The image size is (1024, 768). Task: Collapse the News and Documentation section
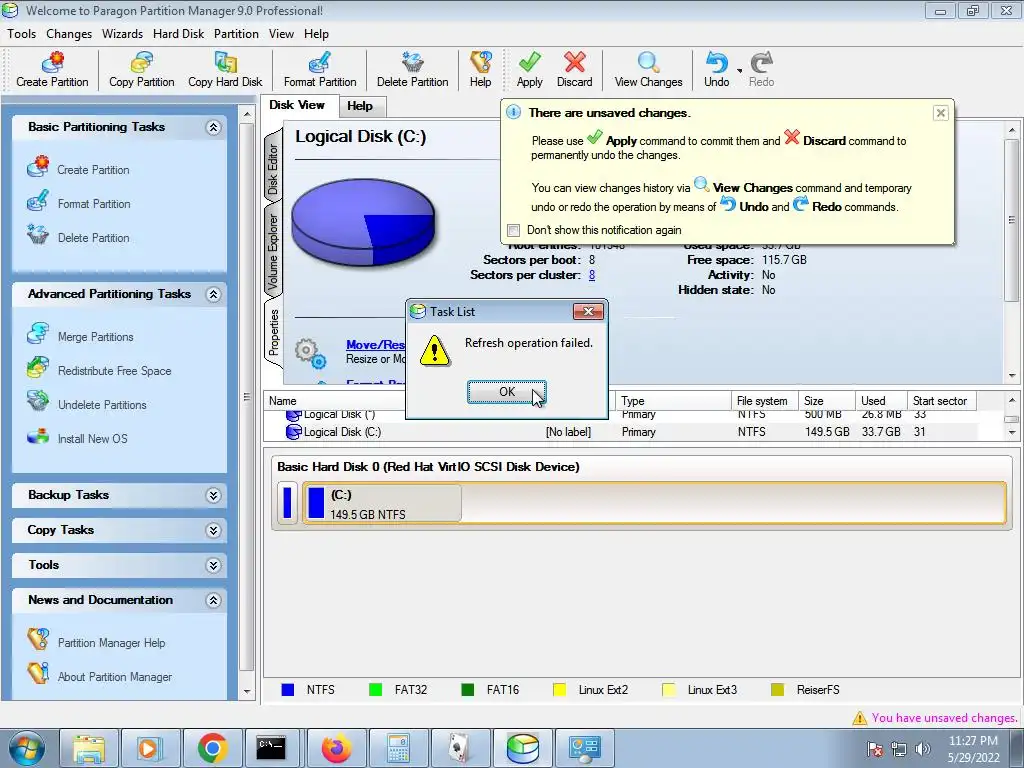(213, 600)
